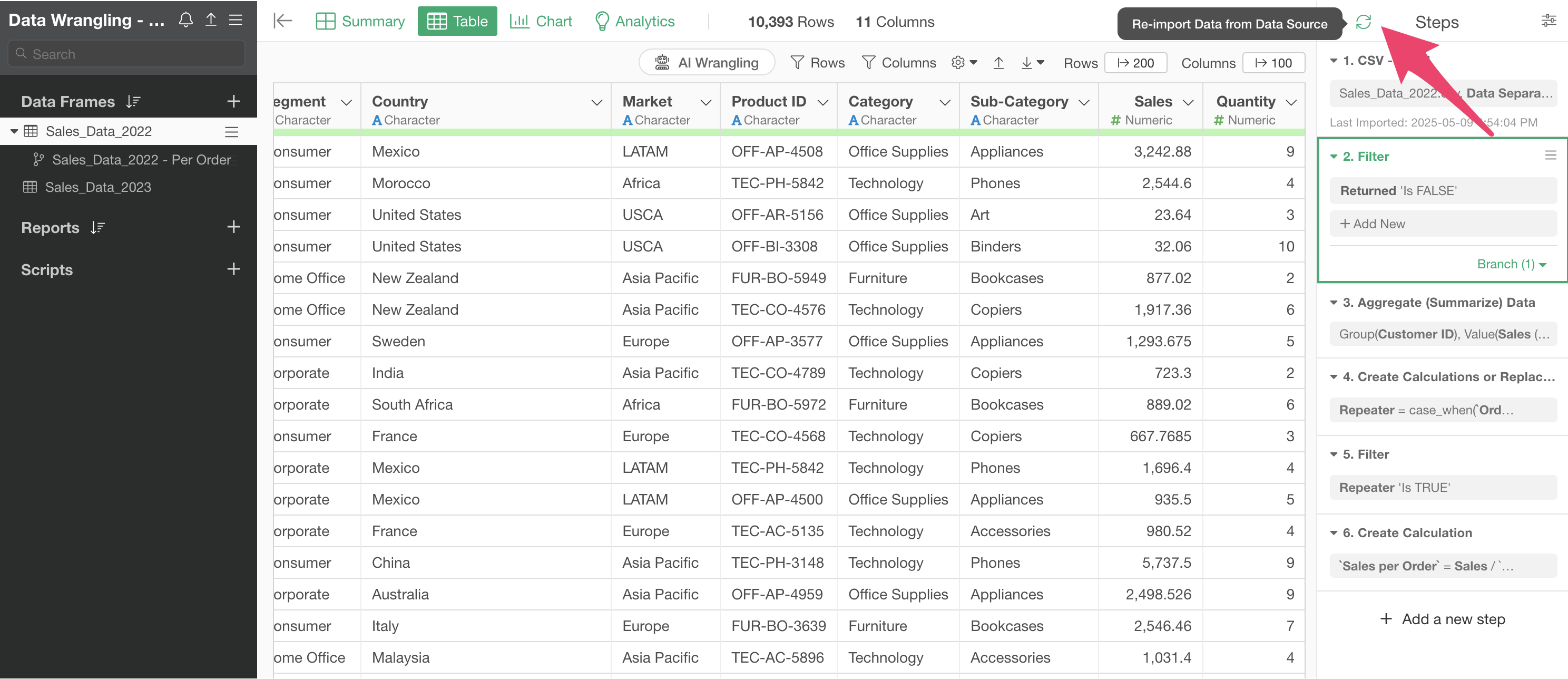The width and height of the screenshot is (1568, 679).
Task: Open the Sales_Data_2022 data frame menu
Action: [231, 132]
